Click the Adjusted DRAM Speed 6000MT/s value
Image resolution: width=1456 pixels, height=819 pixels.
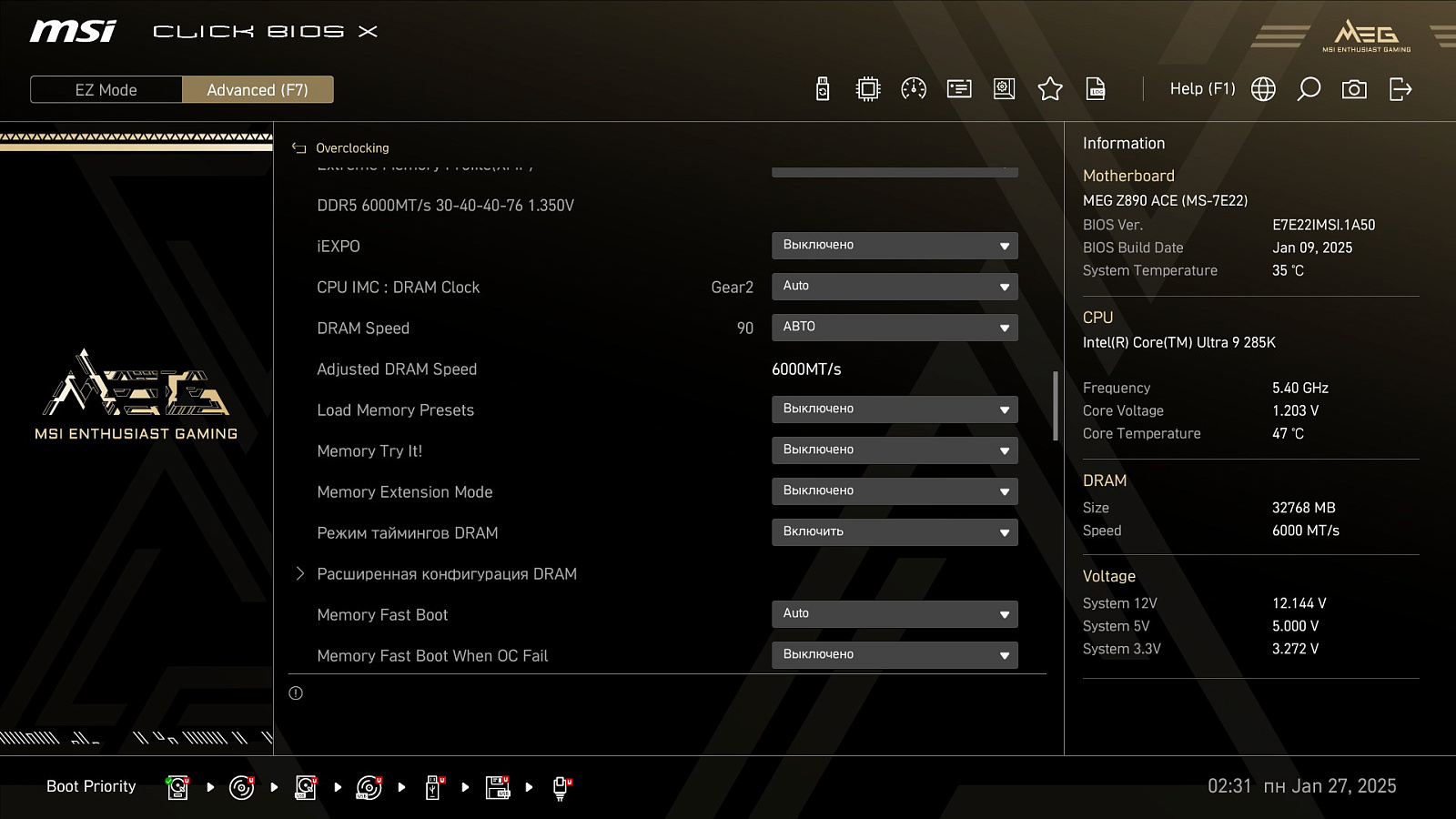point(806,369)
